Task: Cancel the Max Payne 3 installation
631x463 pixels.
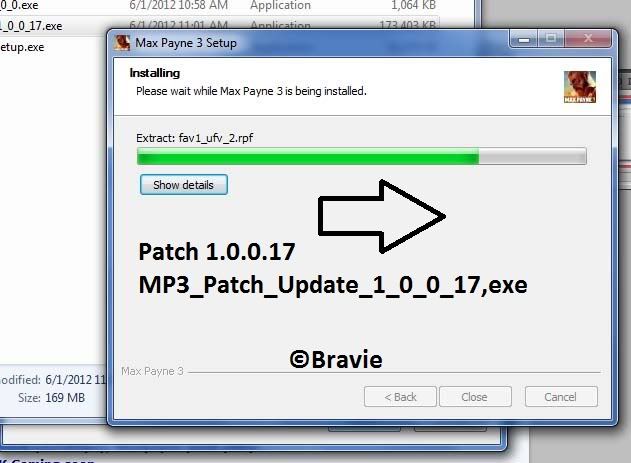Action: [561, 397]
